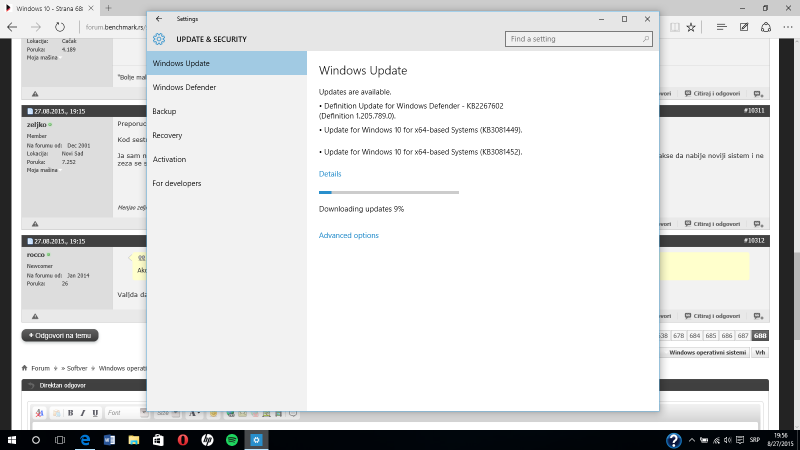The width and height of the screenshot is (800, 450).
Task: Toggle italic in the reply editor
Action: [x=83, y=413]
